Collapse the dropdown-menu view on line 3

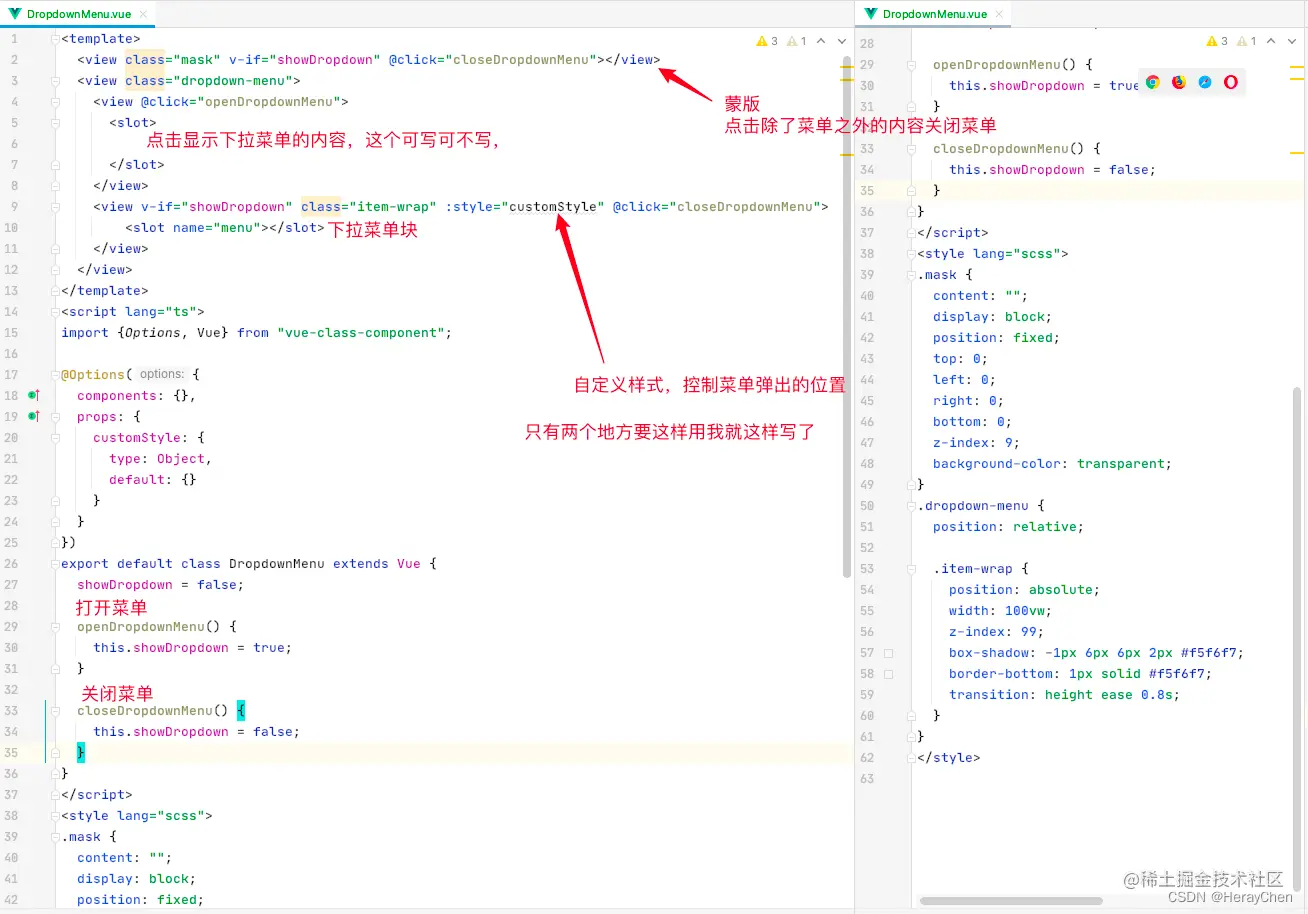56,81
